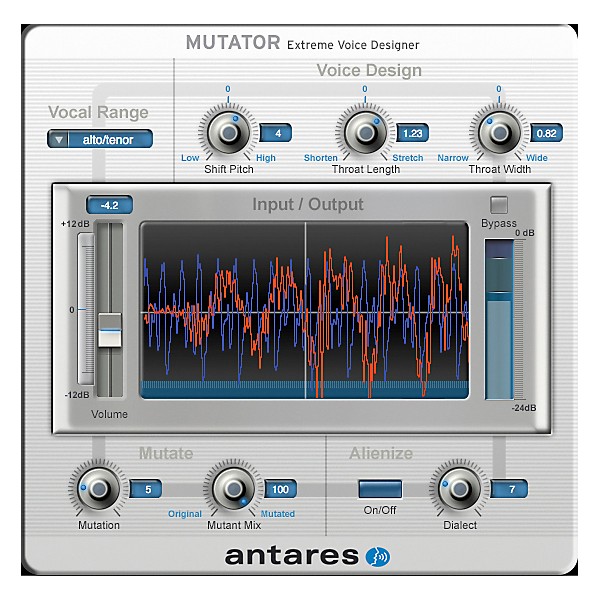The height and width of the screenshot is (600, 600).
Task: Select the alto/tenor vocal range field
Action: click(x=110, y=140)
